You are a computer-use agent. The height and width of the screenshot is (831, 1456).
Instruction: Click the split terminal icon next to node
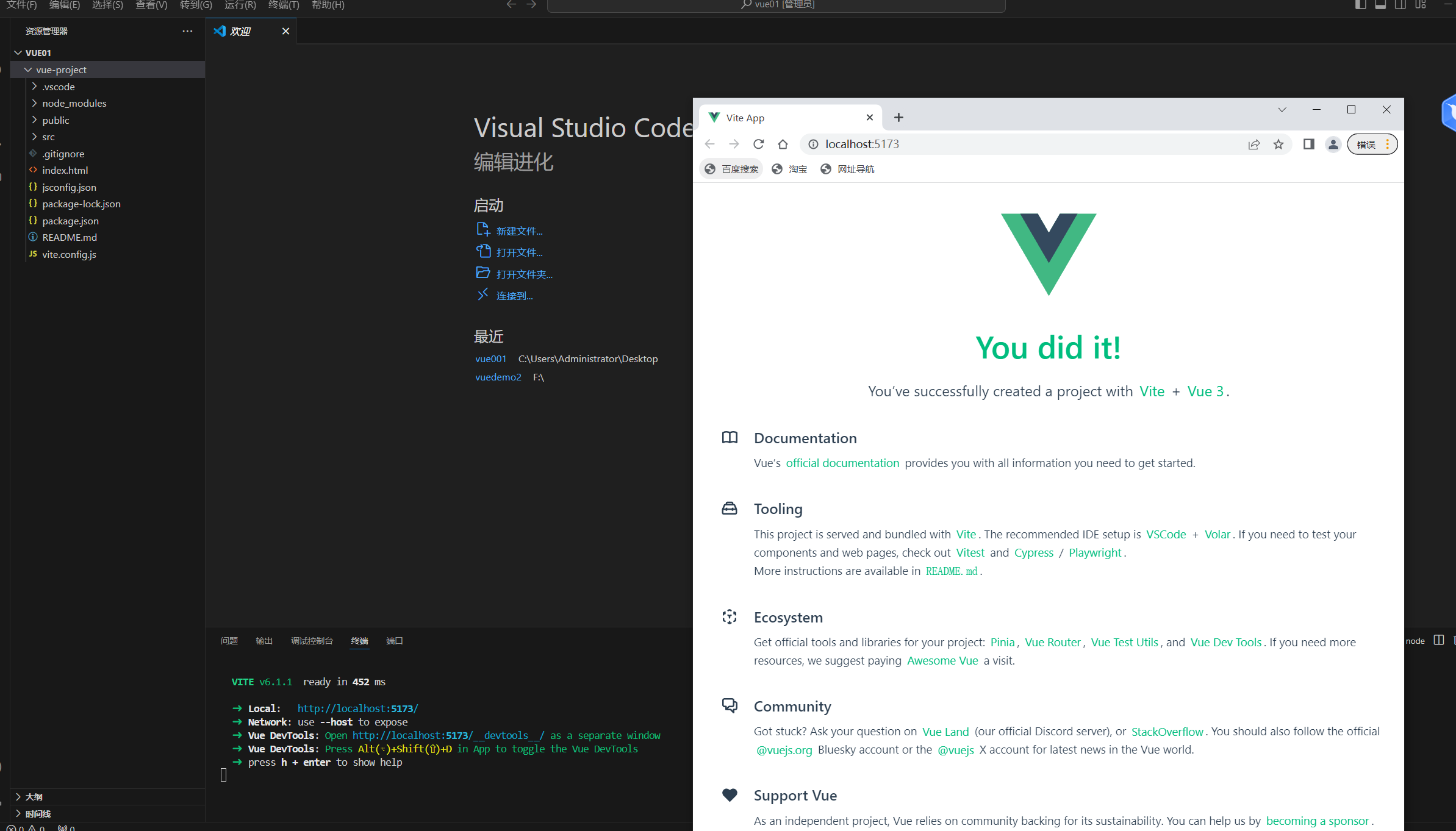[x=1439, y=640]
